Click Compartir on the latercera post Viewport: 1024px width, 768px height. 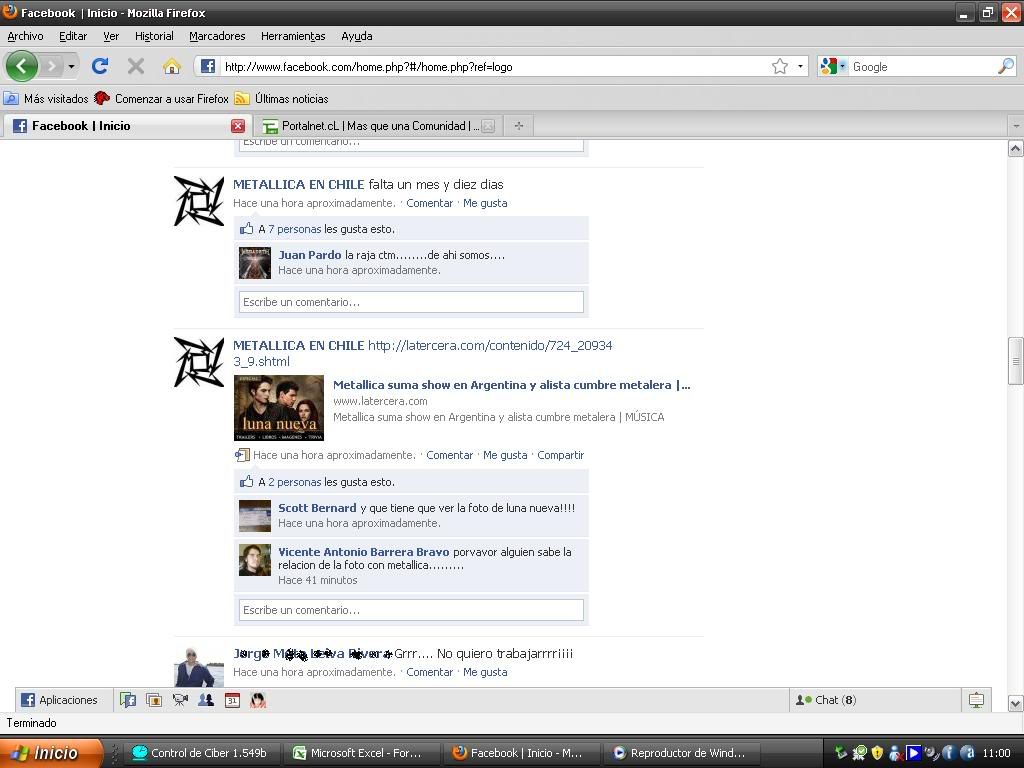click(x=560, y=455)
